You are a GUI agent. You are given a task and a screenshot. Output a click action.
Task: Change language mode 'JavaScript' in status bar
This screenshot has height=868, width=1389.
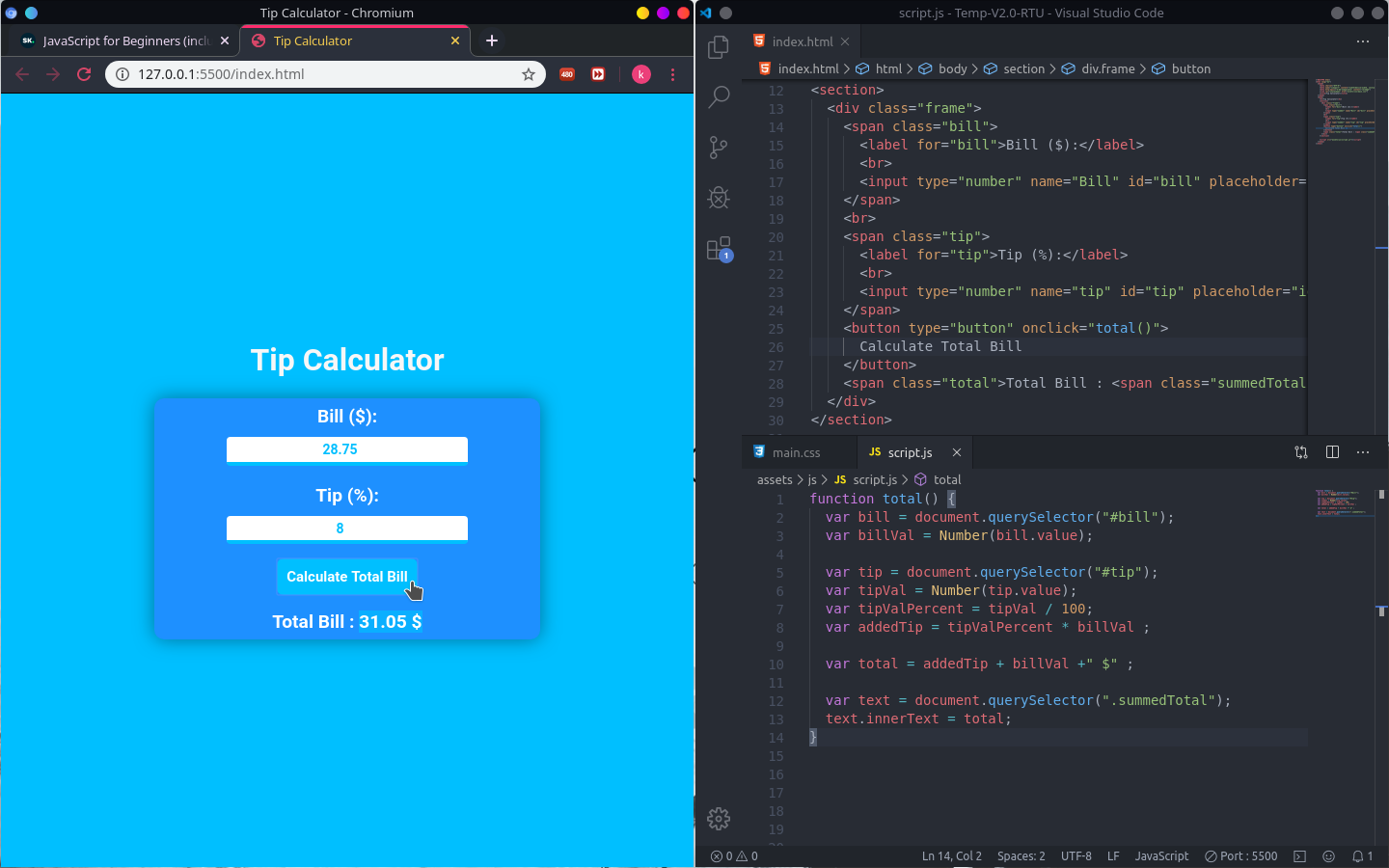[x=1161, y=856]
